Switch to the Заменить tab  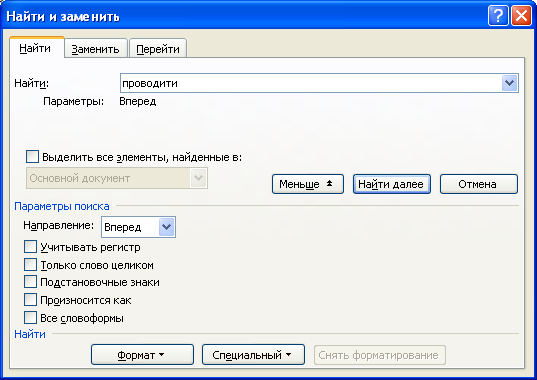(x=96, y=49)
